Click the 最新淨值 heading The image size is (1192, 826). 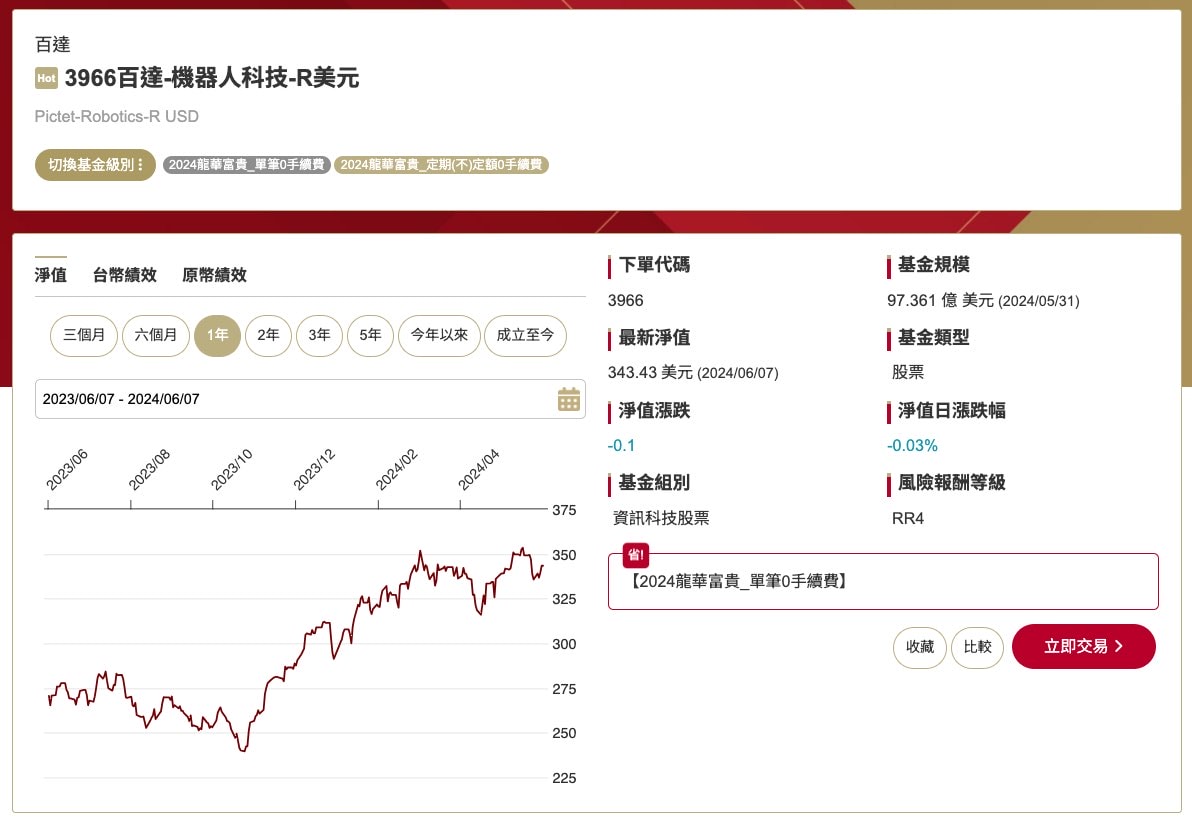click(x=655, y=337)
